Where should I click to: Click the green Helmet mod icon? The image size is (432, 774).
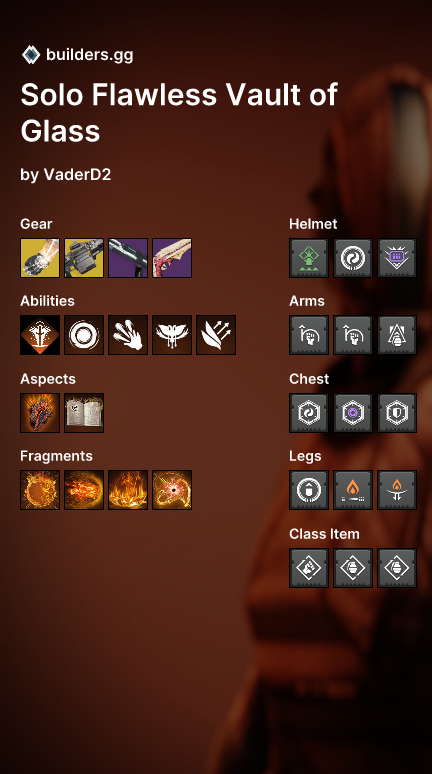point(309,258)
